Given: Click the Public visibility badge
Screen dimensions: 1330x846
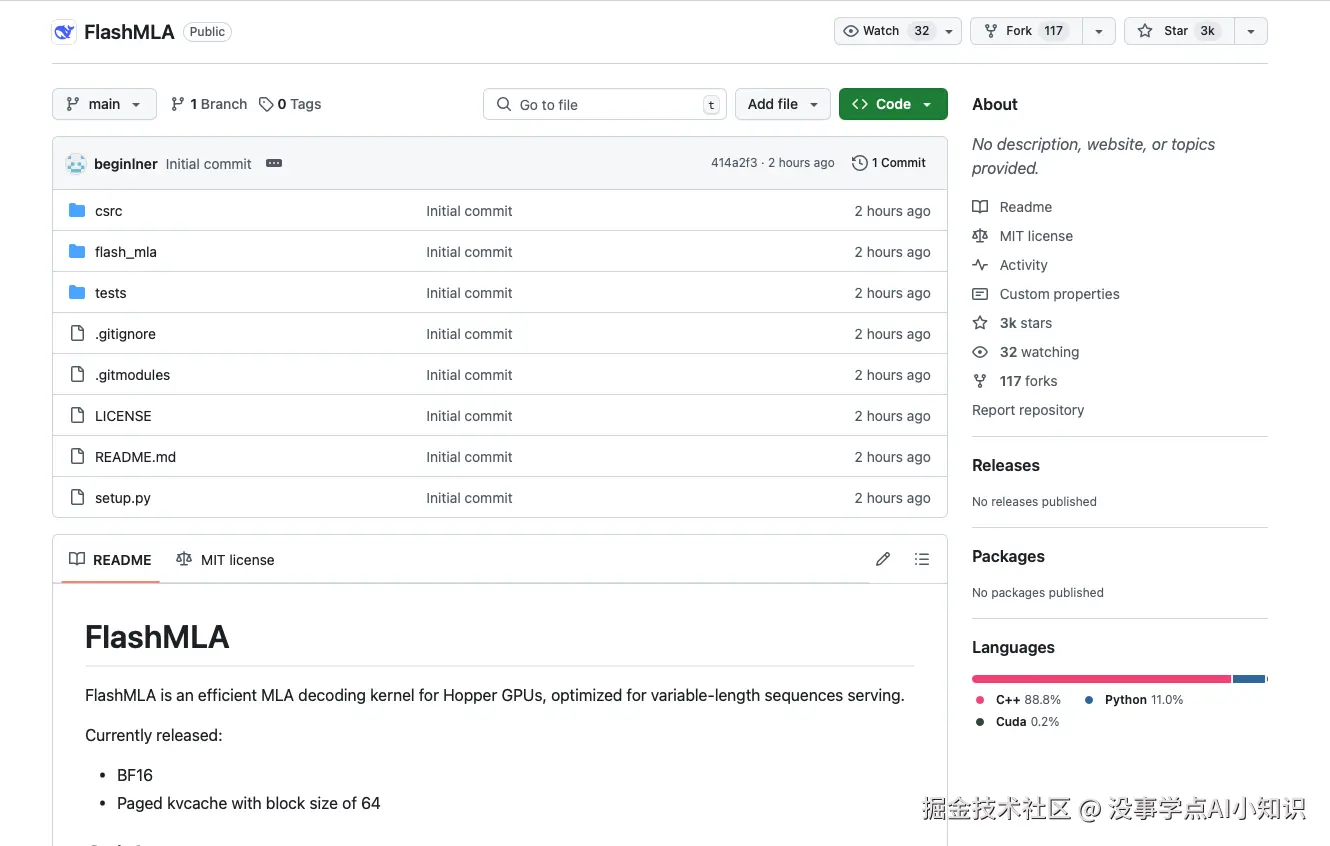Looking at the screenshot, I should click(207, 32).
